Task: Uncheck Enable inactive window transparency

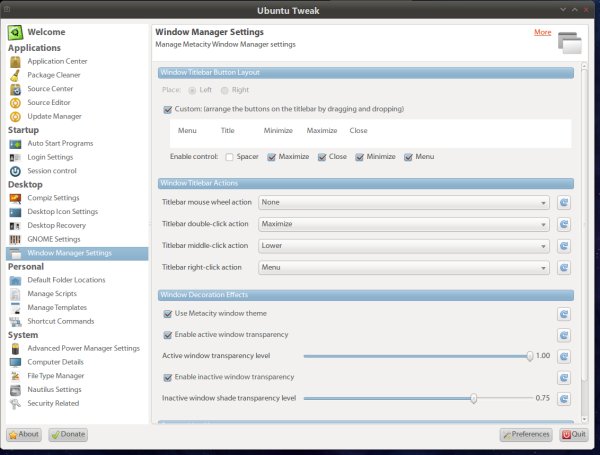Action: point(167,377)
